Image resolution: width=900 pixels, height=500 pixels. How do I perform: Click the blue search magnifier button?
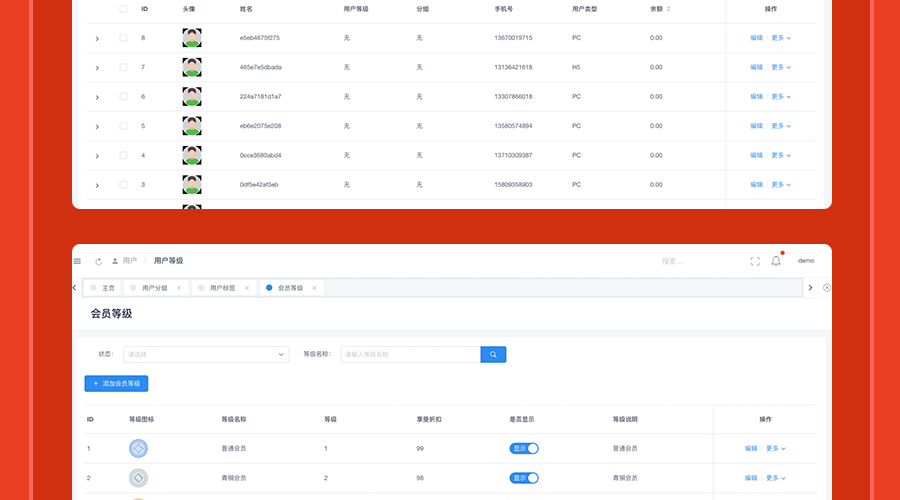coord(493,354)
